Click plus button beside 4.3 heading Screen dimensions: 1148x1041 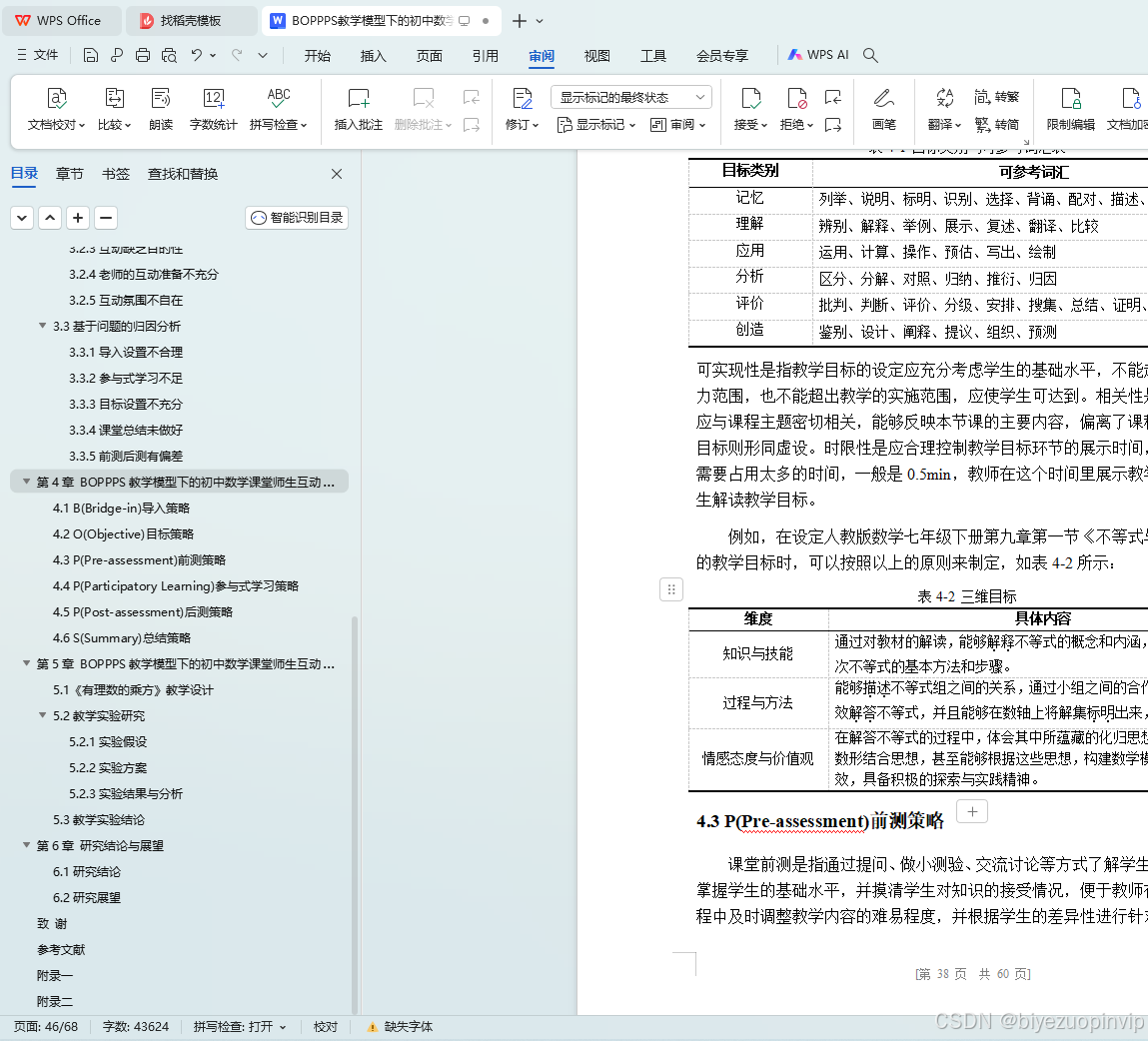[972, 811]
